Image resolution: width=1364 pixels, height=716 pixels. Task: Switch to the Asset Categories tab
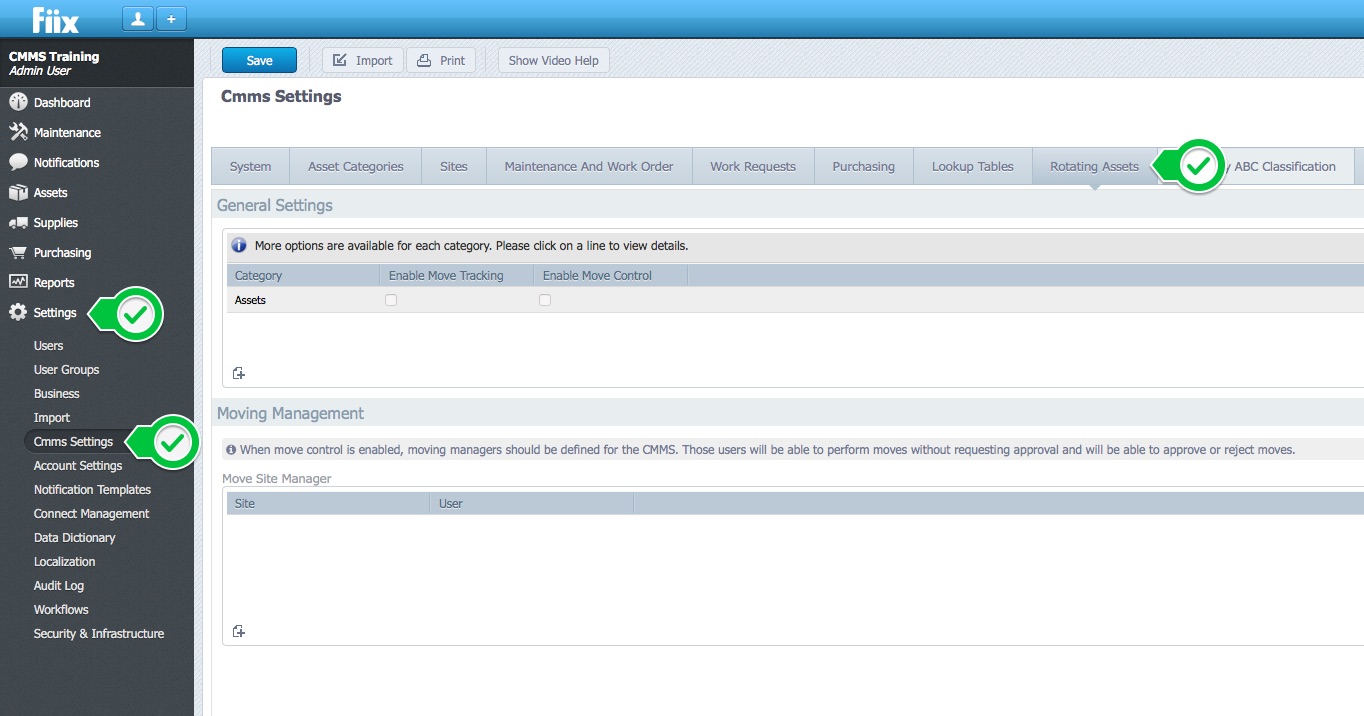coord(355,166)
